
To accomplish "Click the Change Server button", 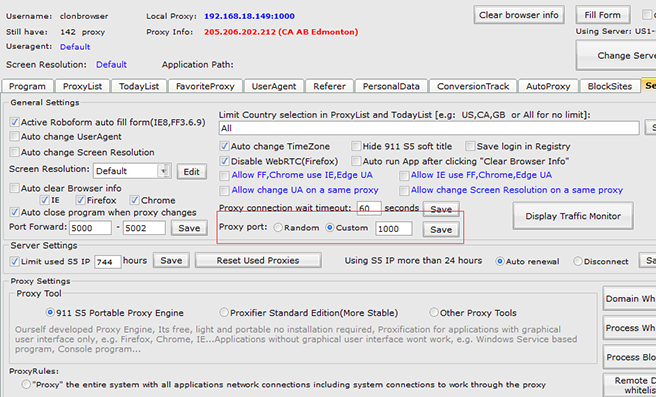I will pyautogui.click(x=616, y=55).
